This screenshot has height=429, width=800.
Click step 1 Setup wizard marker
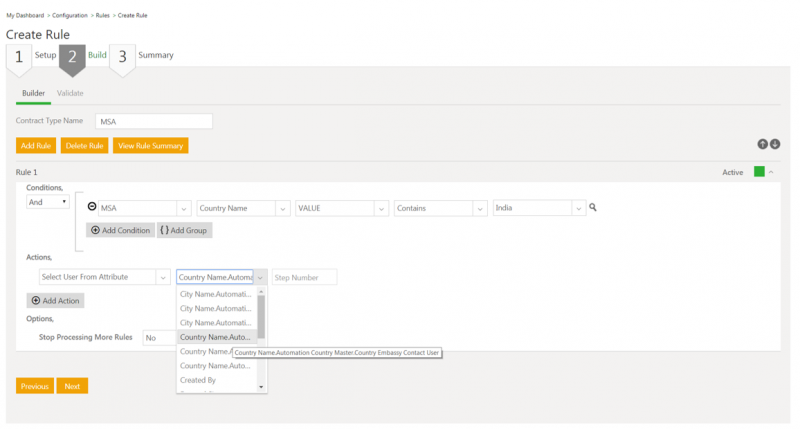click(x=17, y=57)
